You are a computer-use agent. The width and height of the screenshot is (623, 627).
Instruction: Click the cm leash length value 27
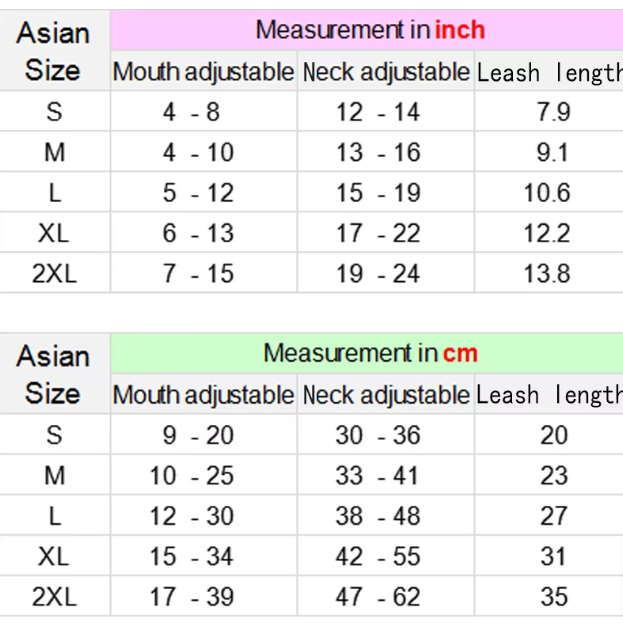click(553, 516)
